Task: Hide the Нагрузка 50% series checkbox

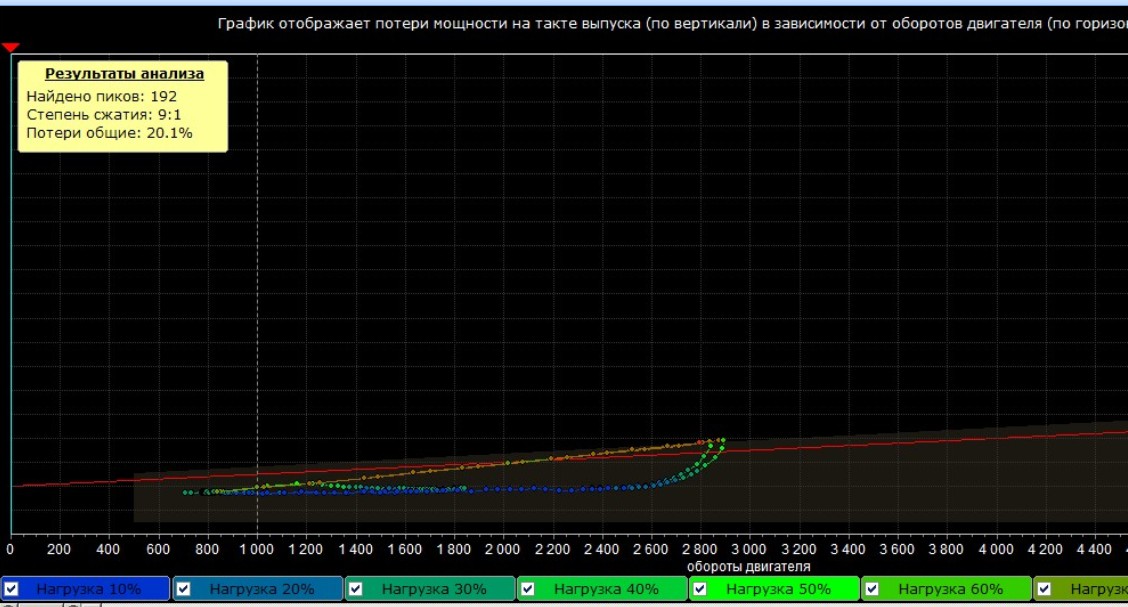Action: (x=700, y=589)
